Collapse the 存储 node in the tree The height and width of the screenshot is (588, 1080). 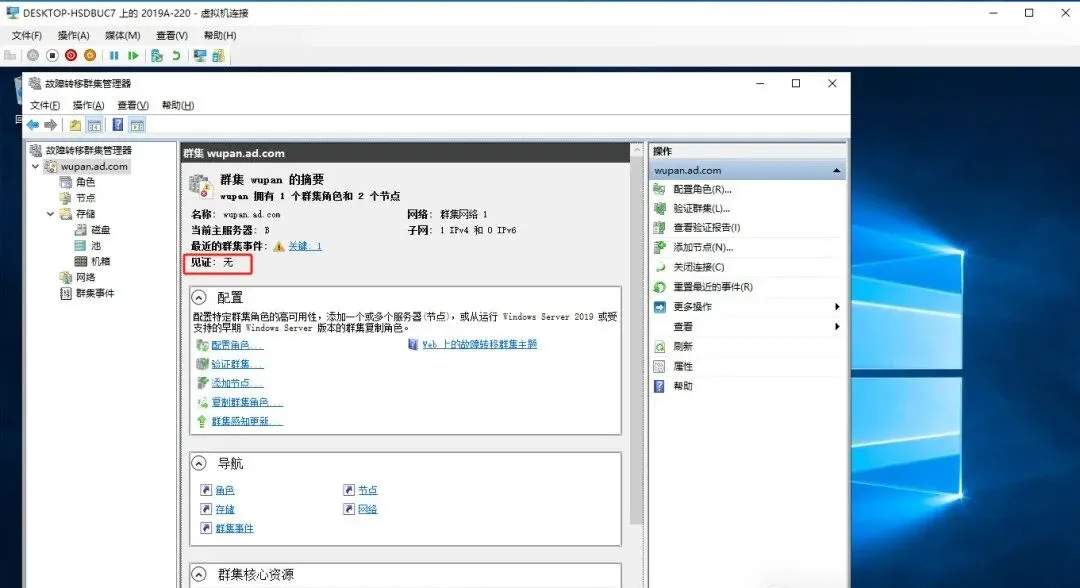pos(49,213)
